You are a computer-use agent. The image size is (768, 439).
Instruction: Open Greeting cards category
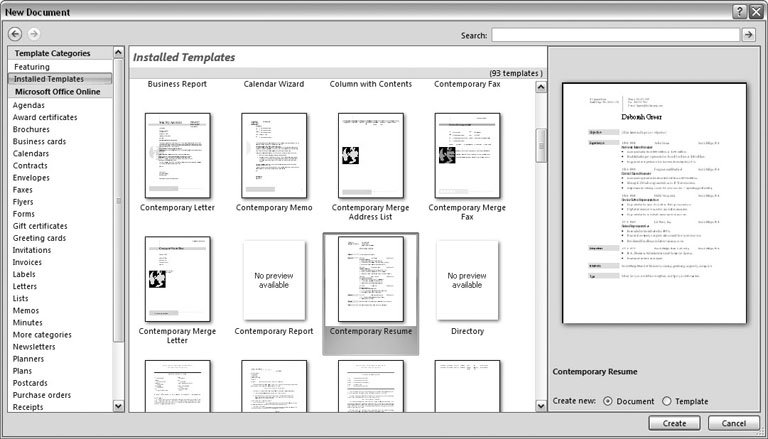39,238
